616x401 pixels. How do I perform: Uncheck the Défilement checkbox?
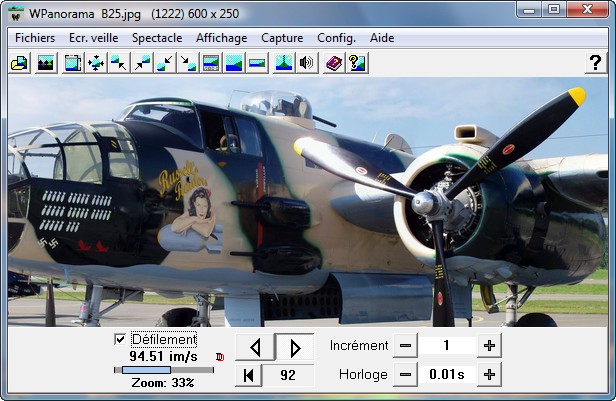point(121,339)
